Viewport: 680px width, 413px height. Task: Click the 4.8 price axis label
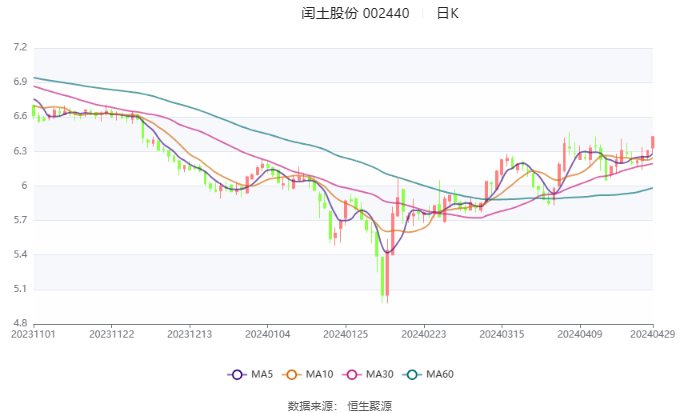click(20, 324)
